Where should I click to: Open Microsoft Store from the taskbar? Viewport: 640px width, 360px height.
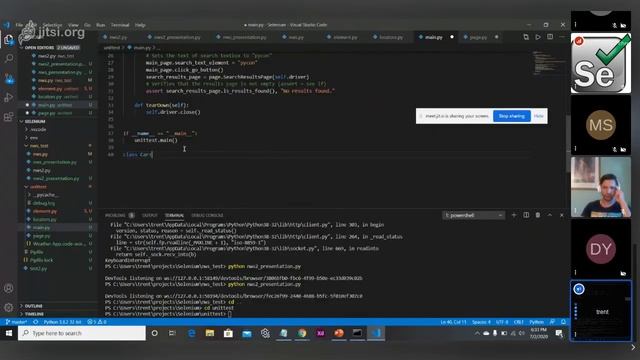point(228,333)
